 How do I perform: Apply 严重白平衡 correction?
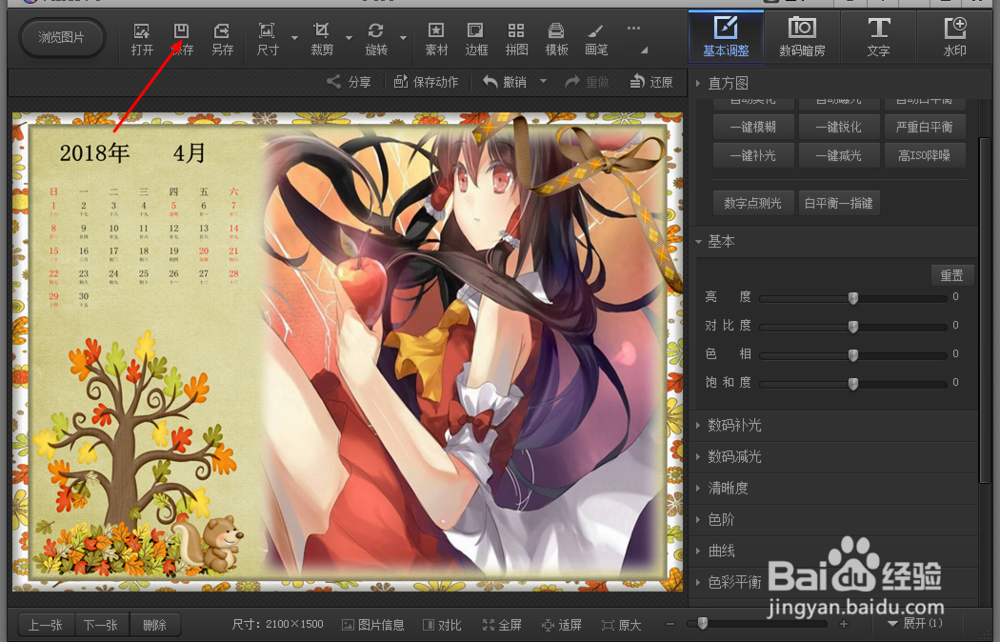924,127
